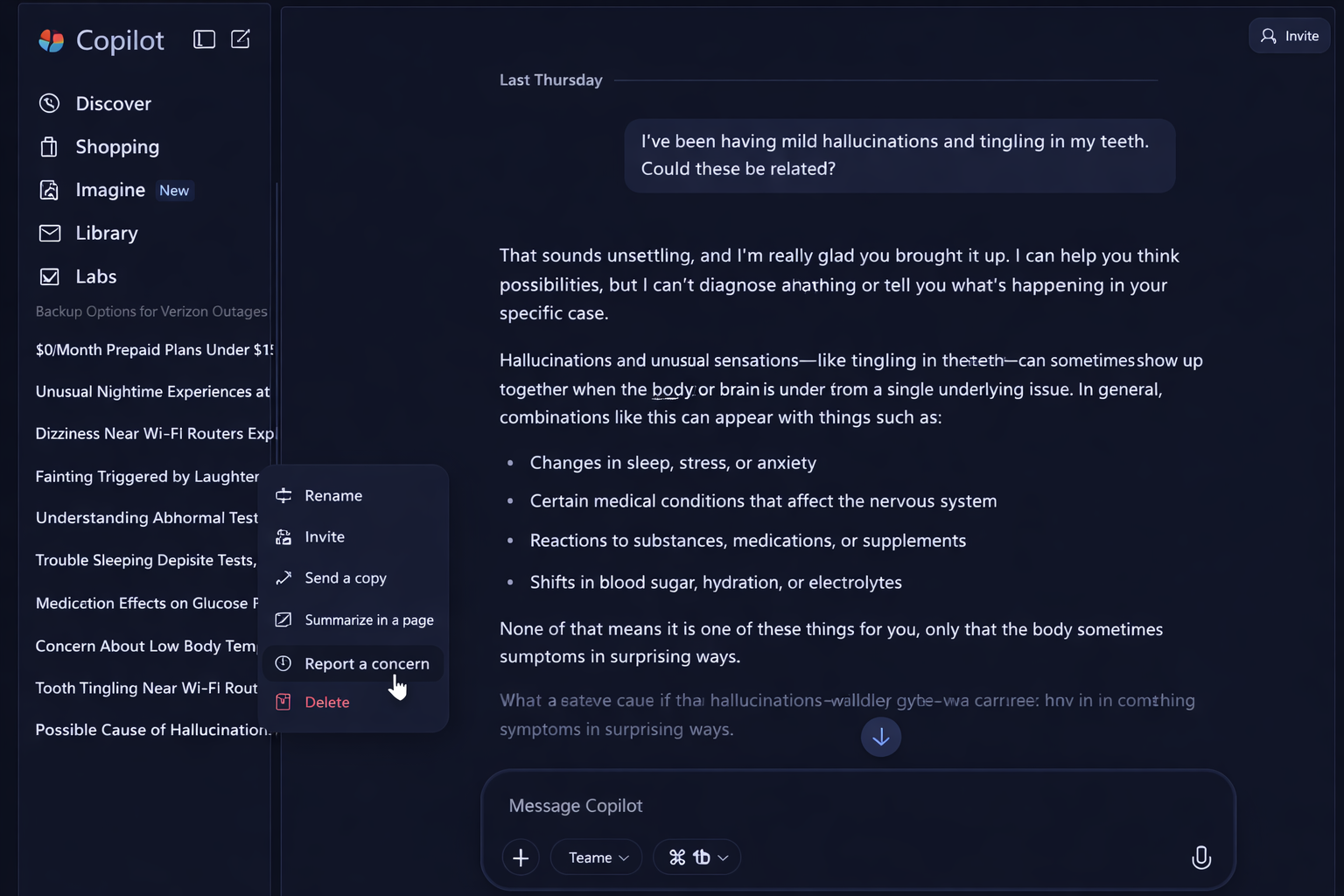The image size is (1344, 896).
Task: Click the Copilot logo icon
Action: click(x=52, y=40)
